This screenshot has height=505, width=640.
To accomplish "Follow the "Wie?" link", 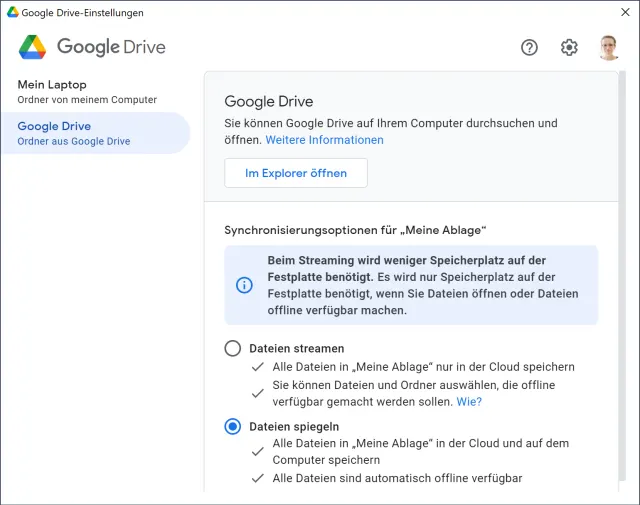I will click(x=469, y=402).
